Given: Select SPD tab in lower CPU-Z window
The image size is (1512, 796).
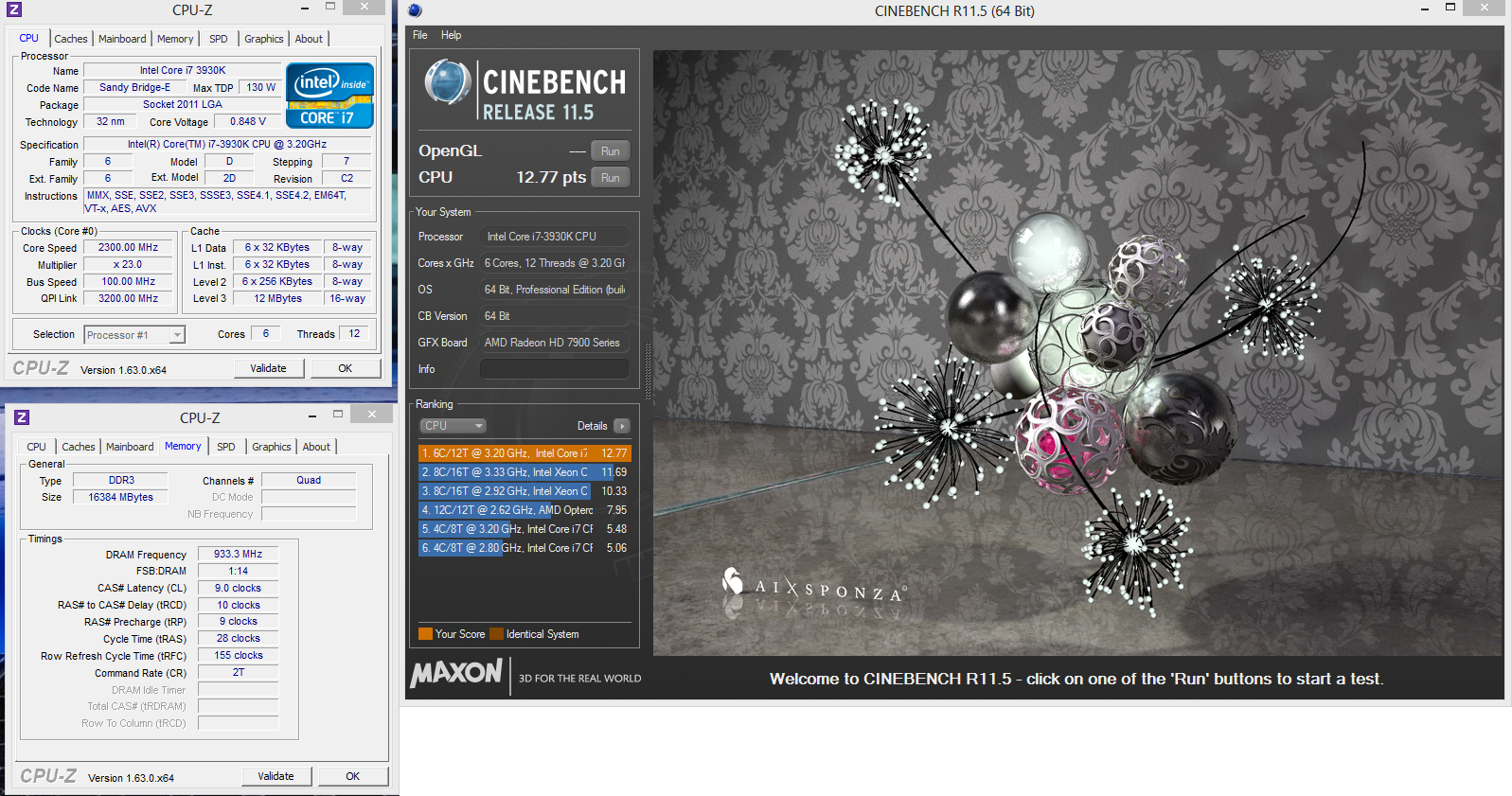Looking at the screenshot, I should coord(226,447).
